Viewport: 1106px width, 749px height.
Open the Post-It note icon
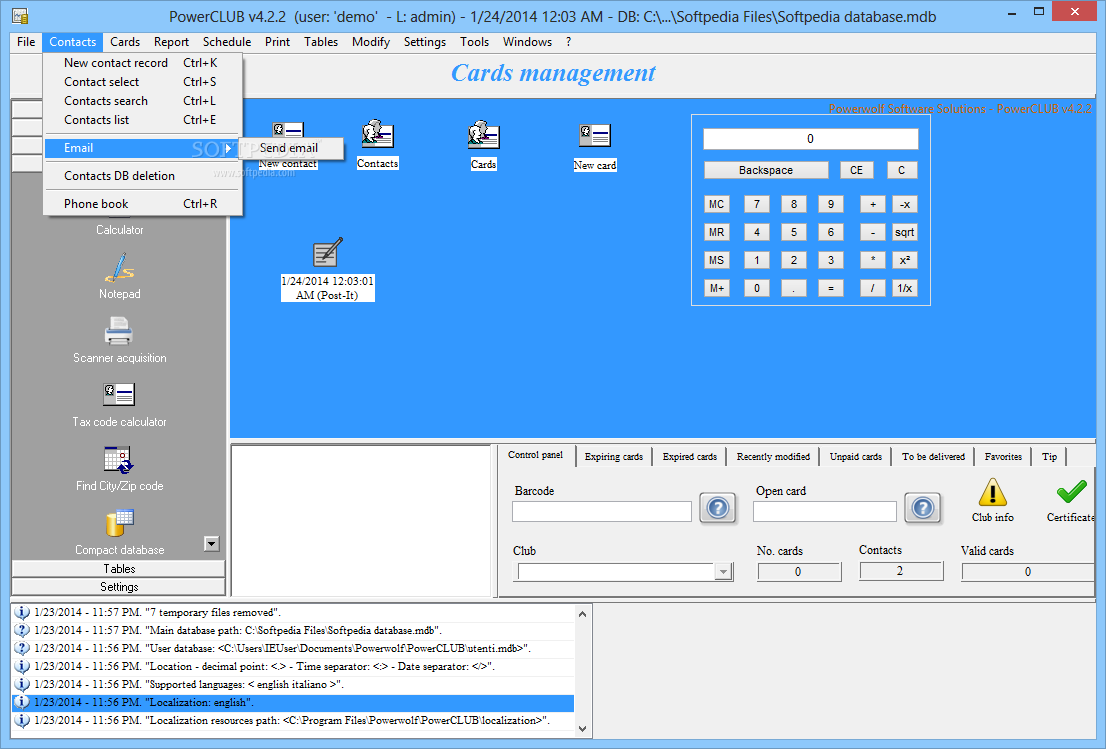pos(327,252)
